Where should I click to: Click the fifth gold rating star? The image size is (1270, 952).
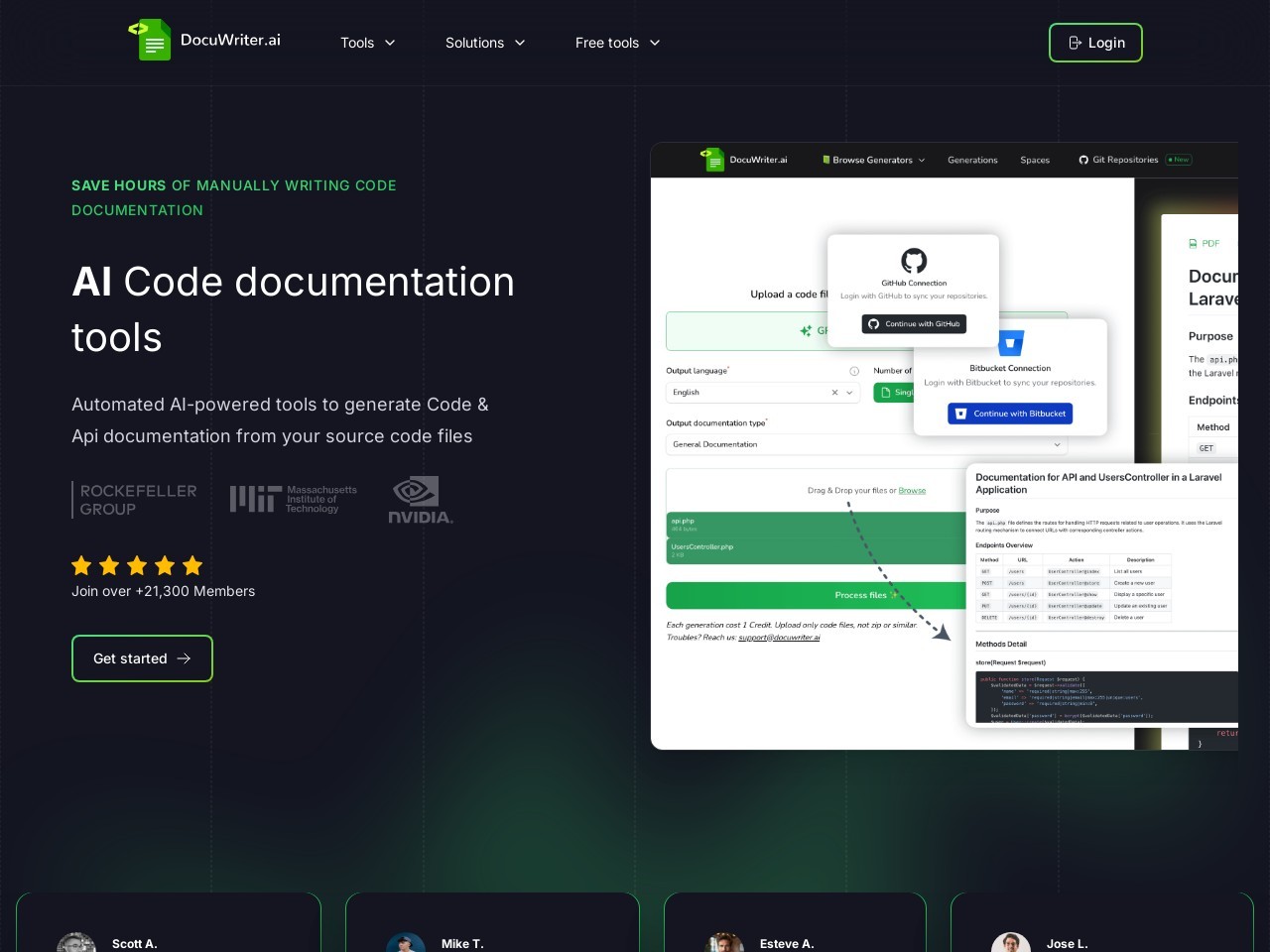[192, 565]
